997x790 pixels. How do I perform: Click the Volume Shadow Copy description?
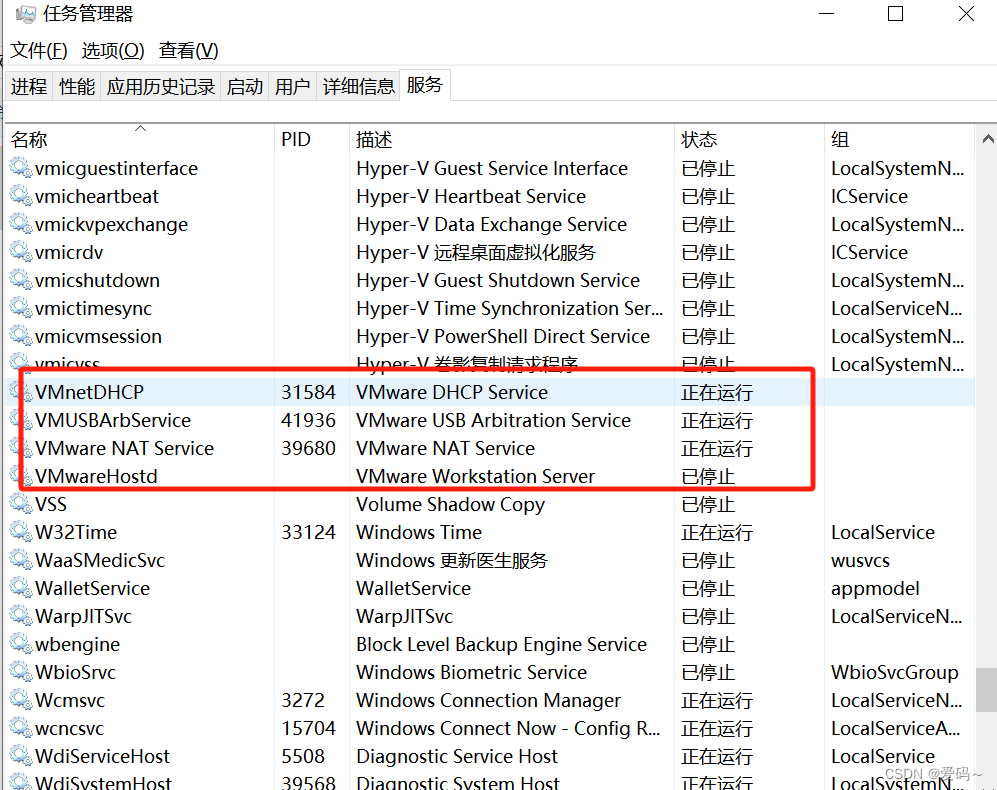[x=451, y=504]
